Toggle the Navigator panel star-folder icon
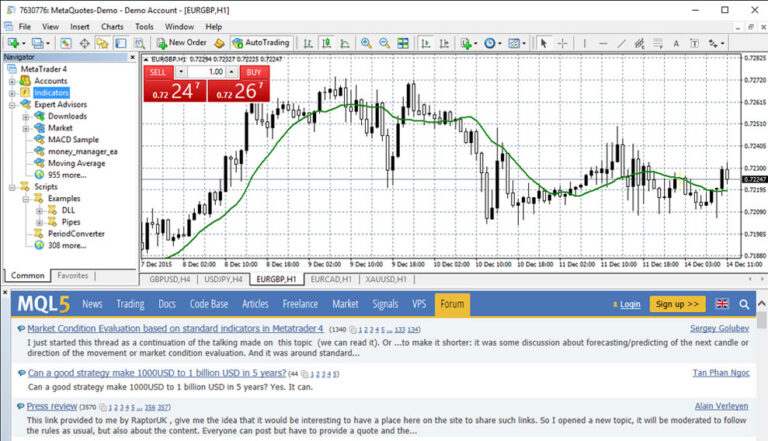 pyautogui.click(x=102, y=43)
